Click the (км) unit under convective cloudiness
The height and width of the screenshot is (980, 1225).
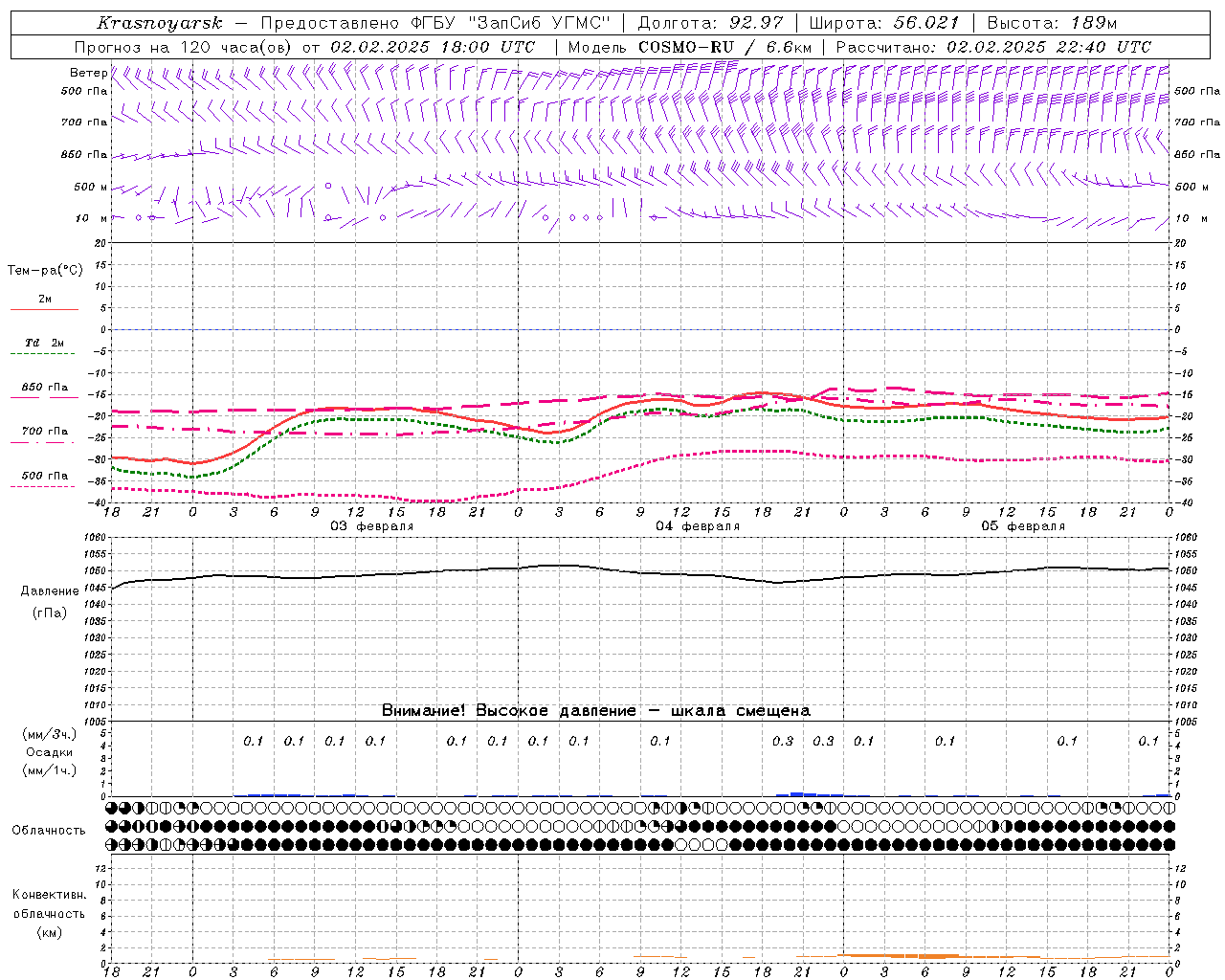click(49, 932)
